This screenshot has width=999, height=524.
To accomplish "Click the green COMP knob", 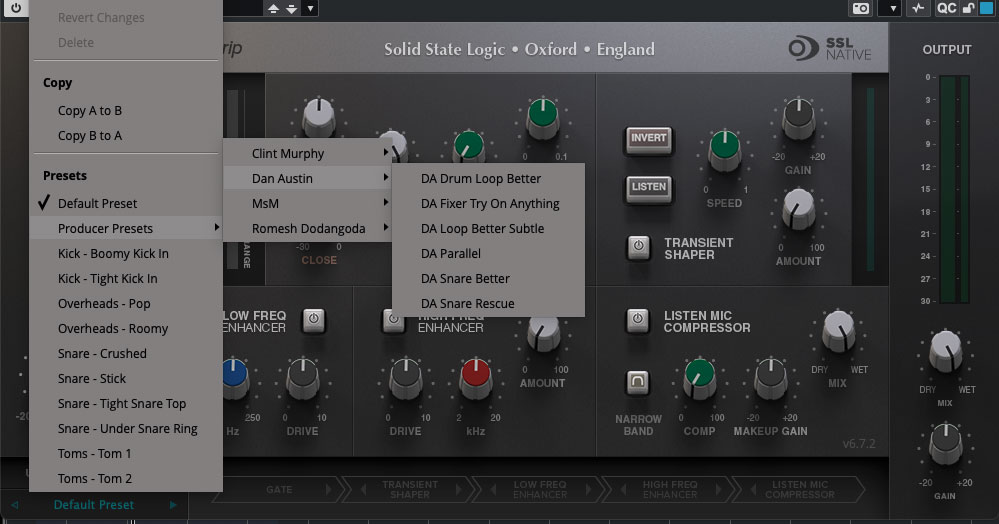I will 700,378.
